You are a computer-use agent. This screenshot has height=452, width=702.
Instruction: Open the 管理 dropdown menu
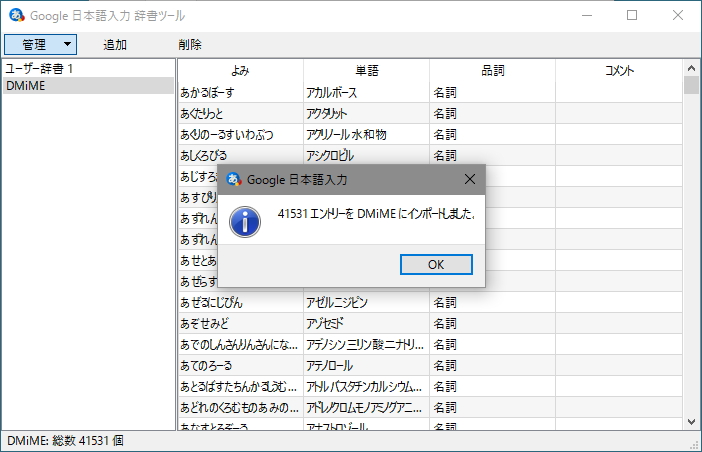pos(40,44)
